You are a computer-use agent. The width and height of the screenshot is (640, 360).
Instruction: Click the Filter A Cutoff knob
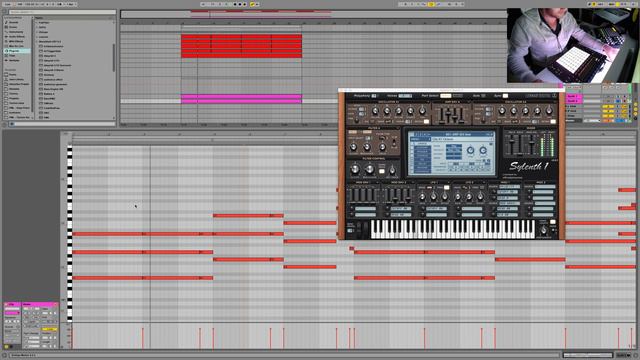coord(353,147)
